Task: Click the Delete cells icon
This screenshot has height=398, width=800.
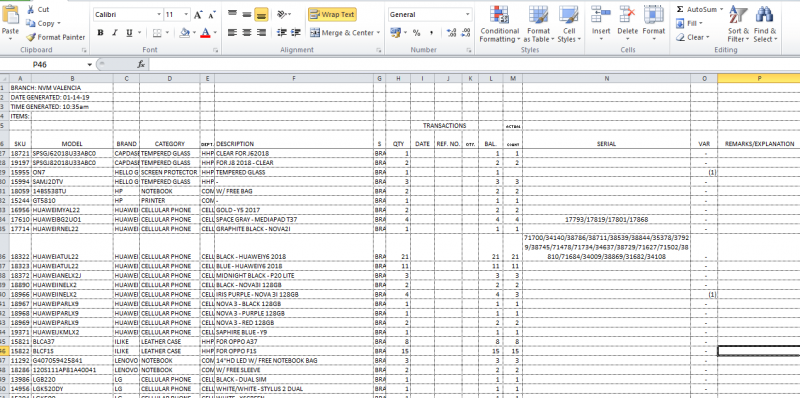Action: 627,14
